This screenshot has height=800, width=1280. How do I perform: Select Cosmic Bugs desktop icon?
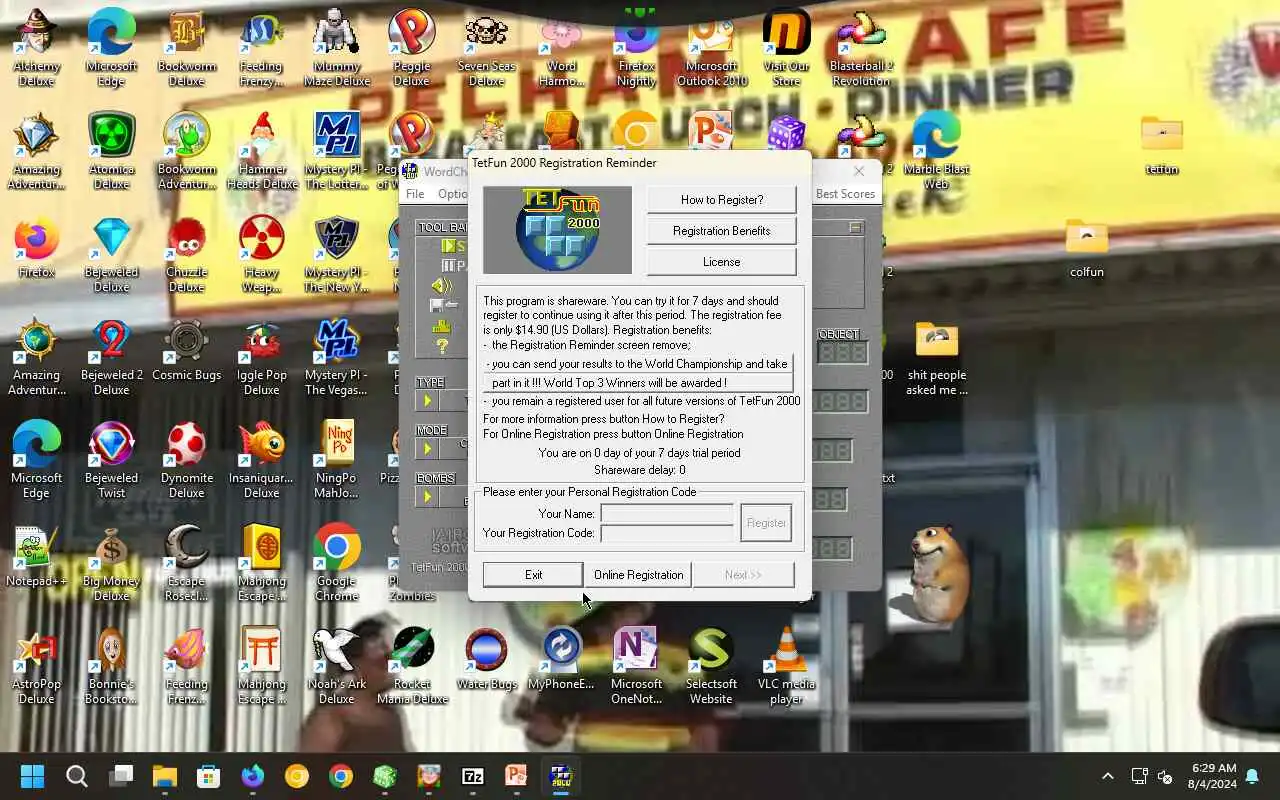coord(186,350)
